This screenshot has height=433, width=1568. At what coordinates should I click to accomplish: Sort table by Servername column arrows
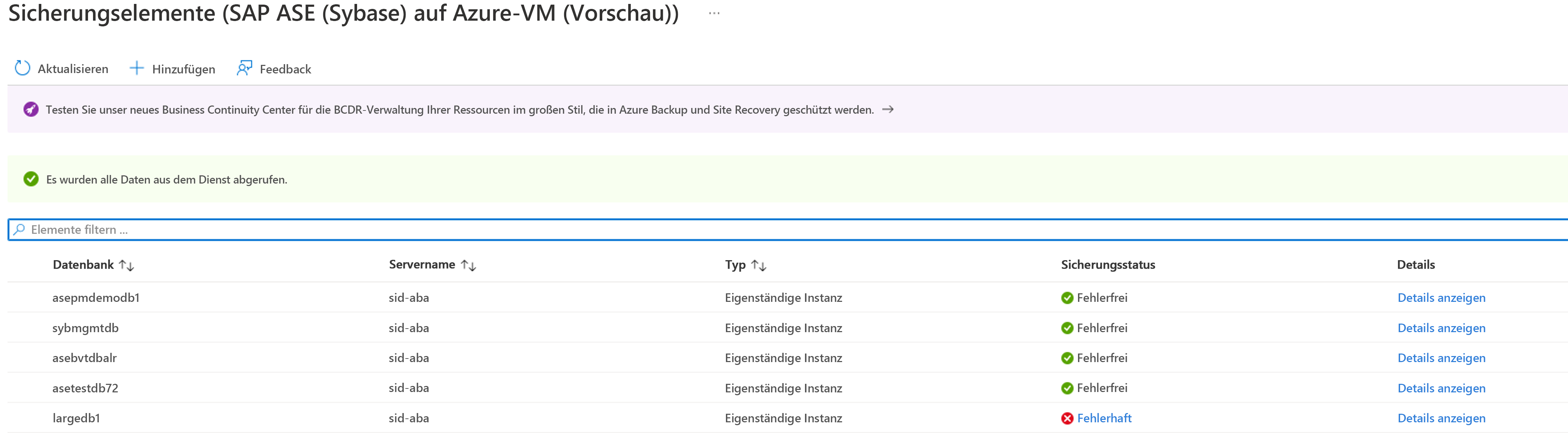pyautogui.click(x=468, y=265)
